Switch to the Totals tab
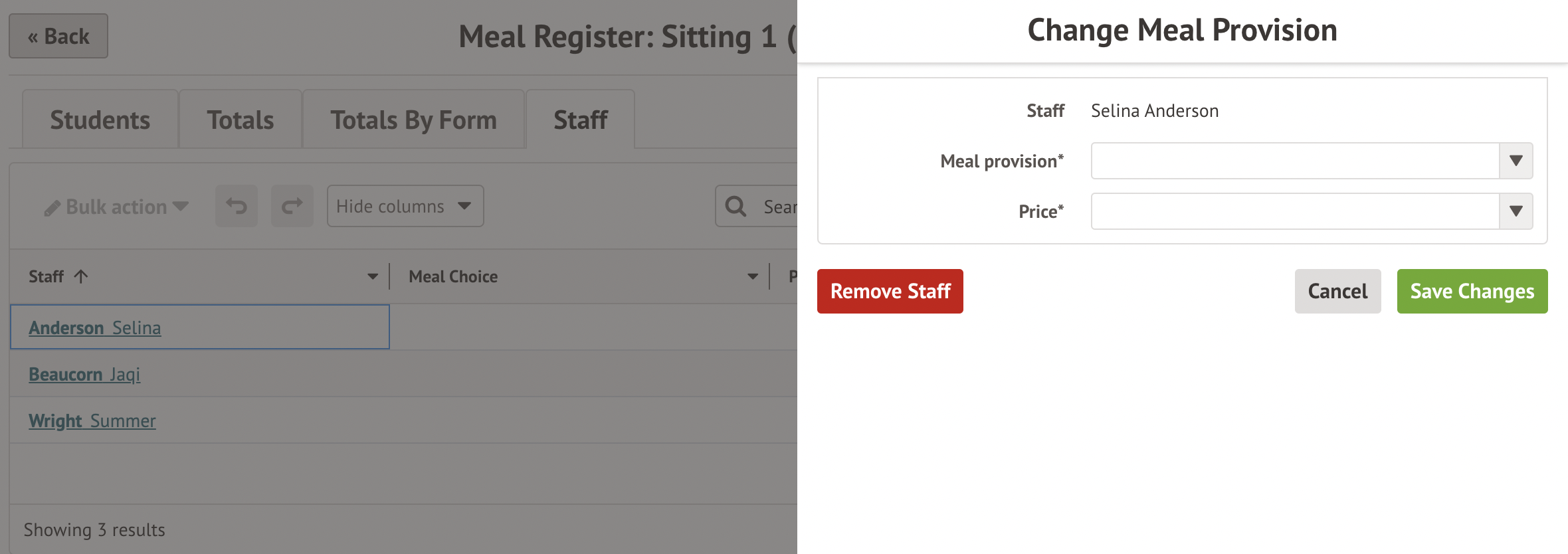 point(241,120)
